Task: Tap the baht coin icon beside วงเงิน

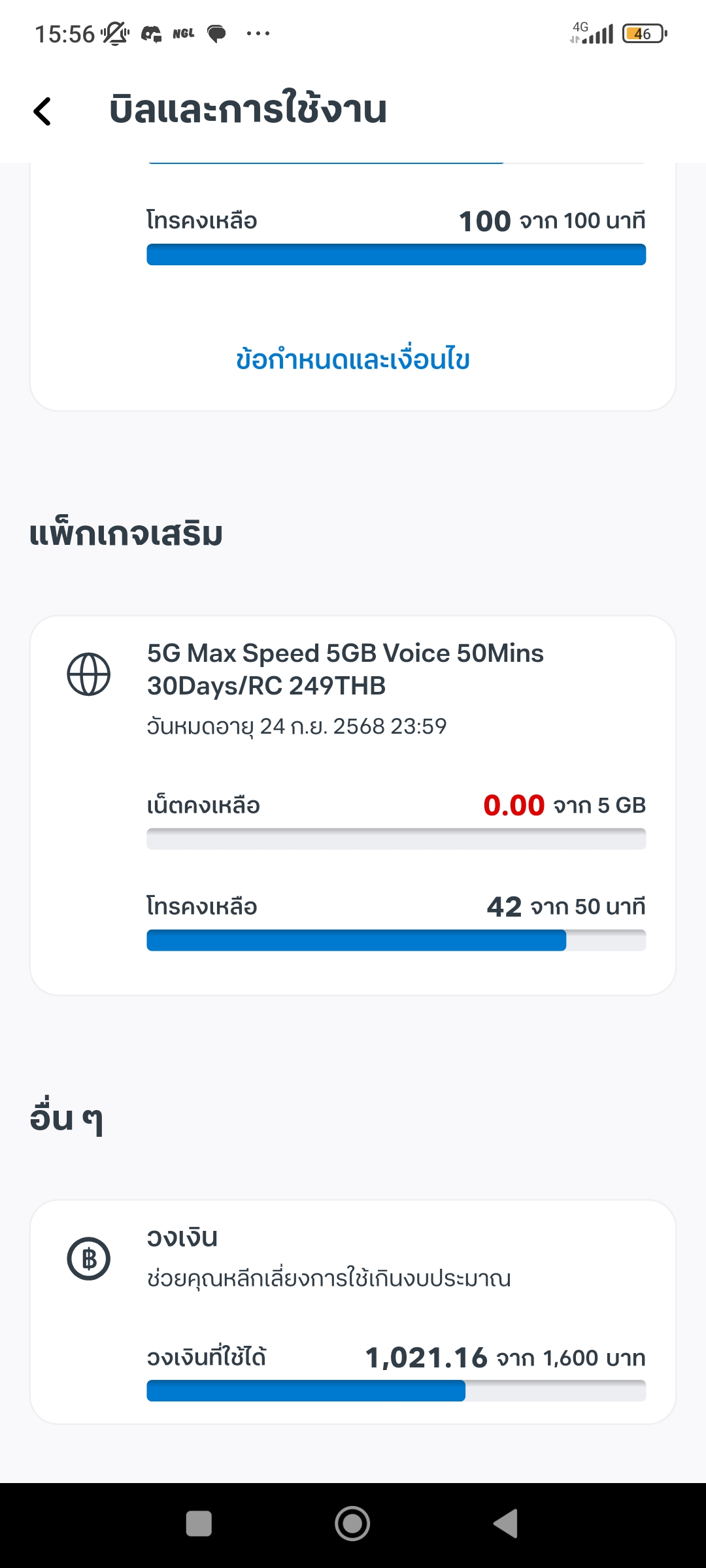Action: click(89, 1258)
